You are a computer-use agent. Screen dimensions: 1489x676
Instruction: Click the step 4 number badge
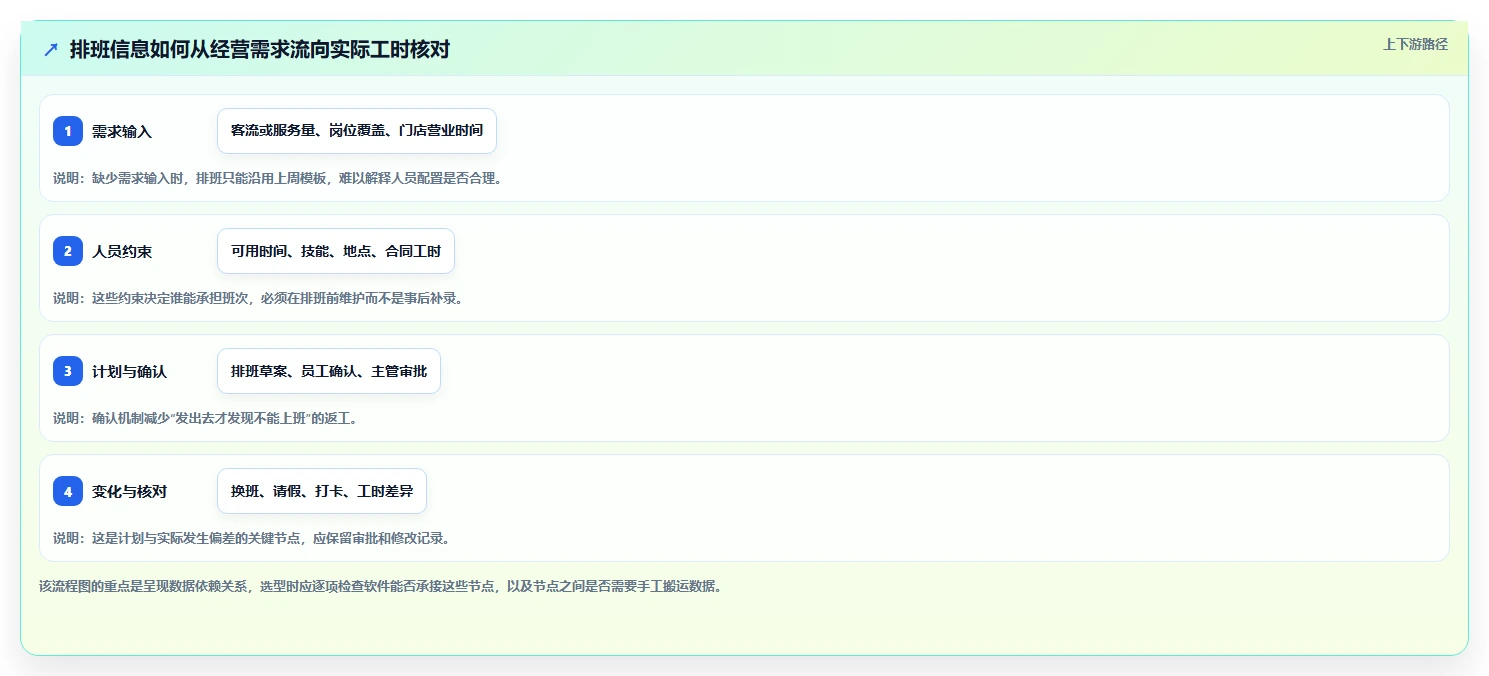(x=68, y=491)
